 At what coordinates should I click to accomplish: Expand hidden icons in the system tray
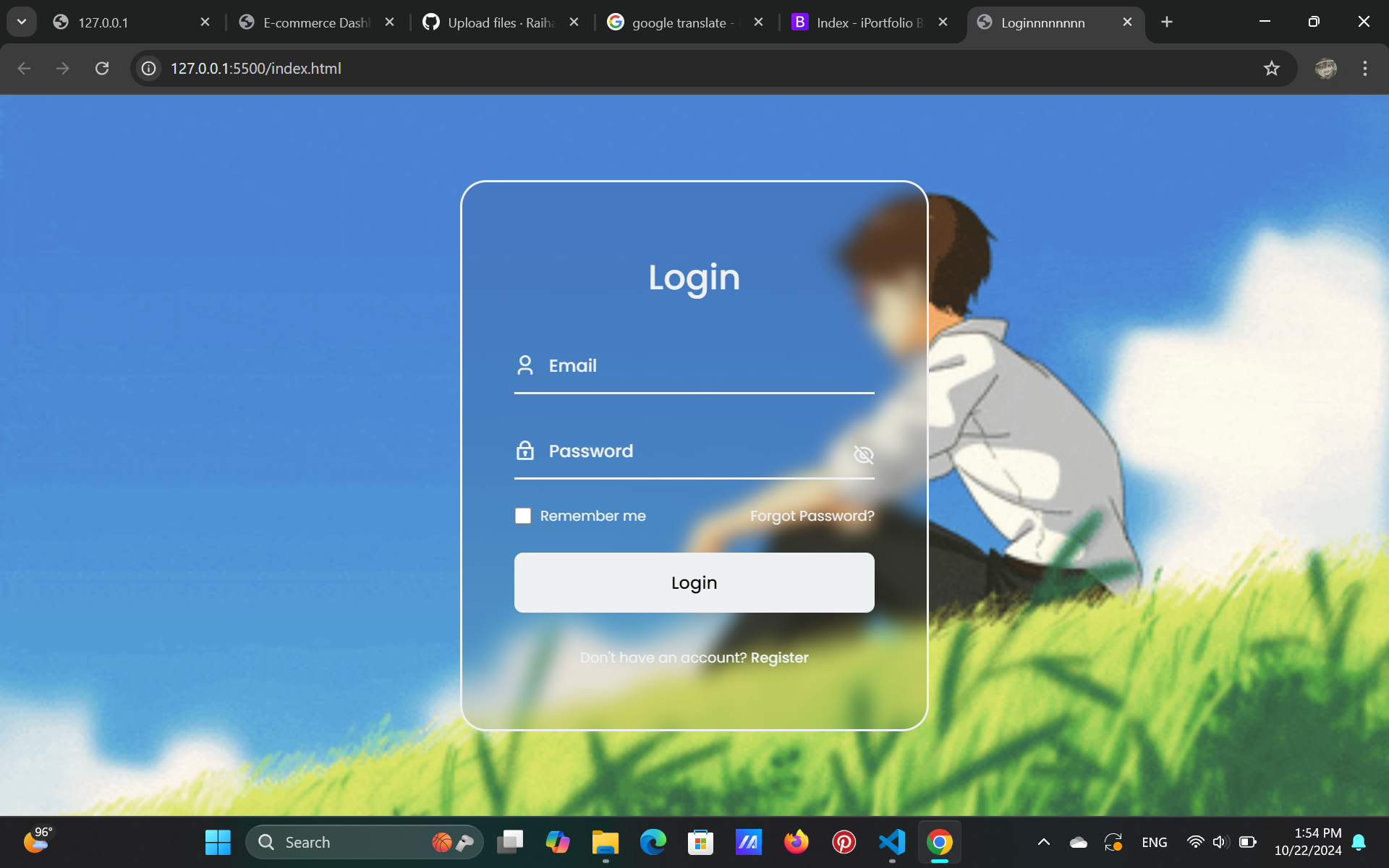pos(1043,841)
